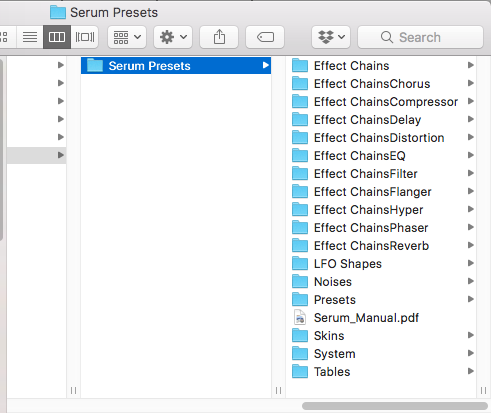
Task: Select column view button
Action: (57, 37)
